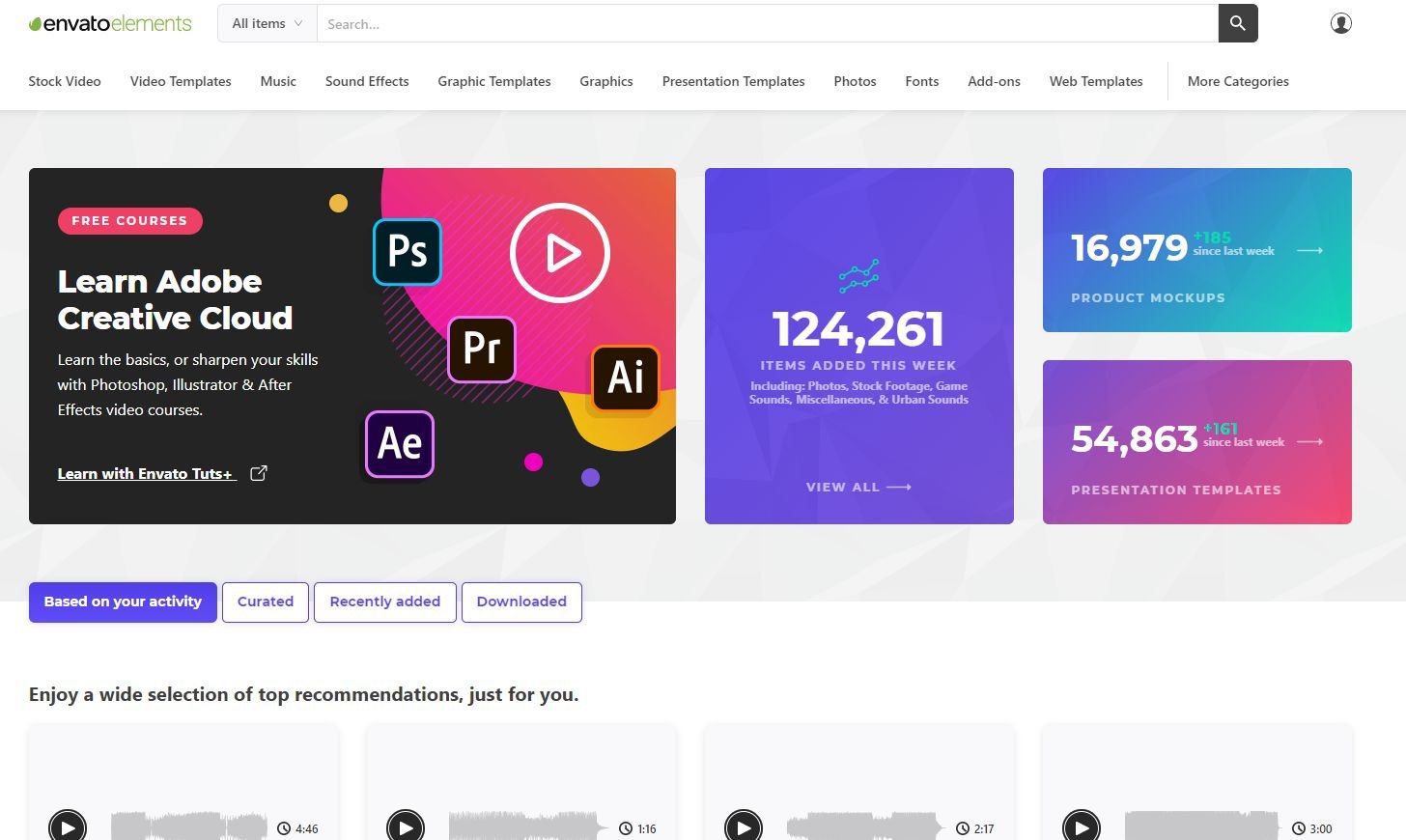This screenshot has width=1406, height=840.
Task: Click the clock icon beside 4:46
Action: [284, 828]
